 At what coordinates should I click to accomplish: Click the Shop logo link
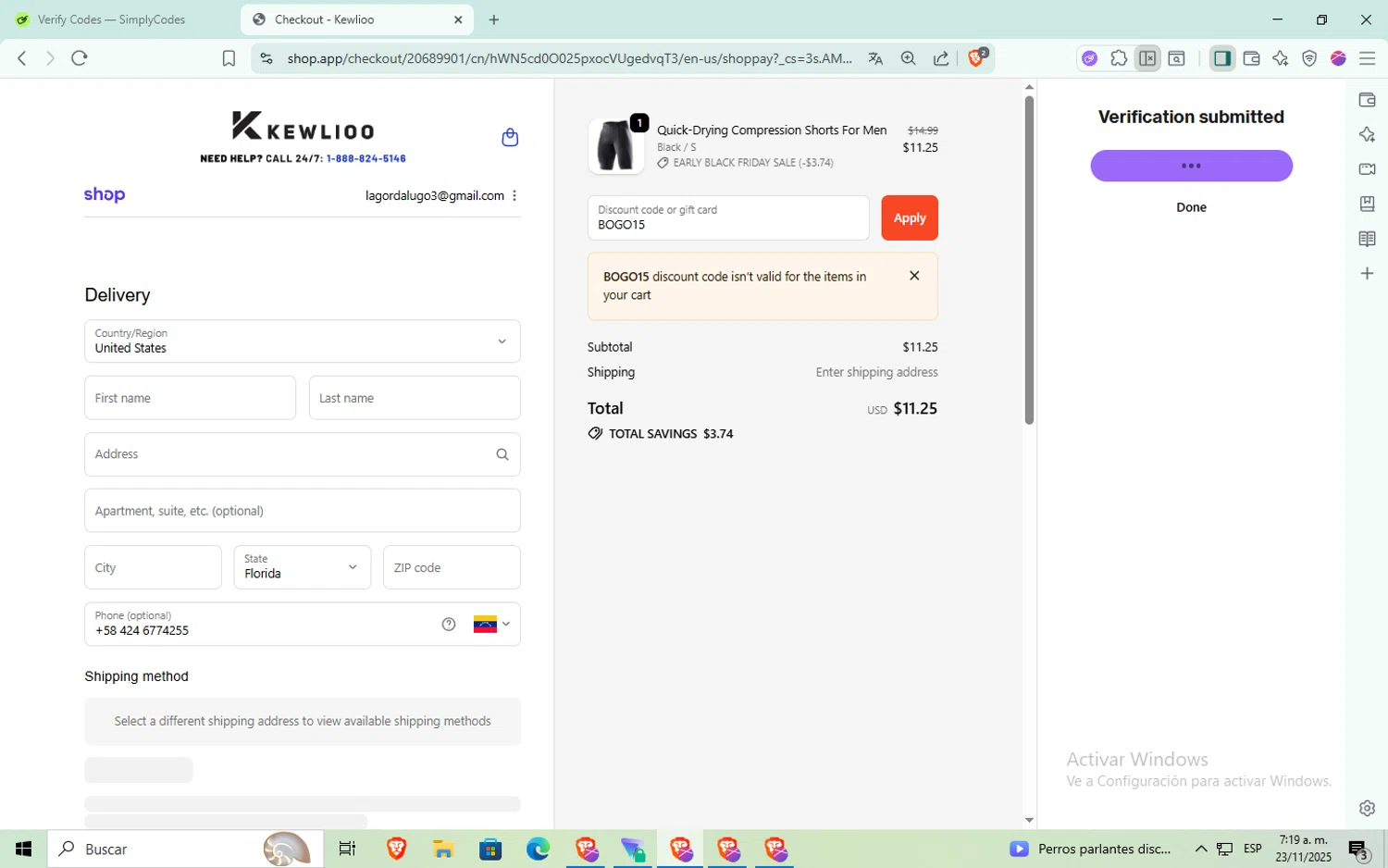click(105, 194)
